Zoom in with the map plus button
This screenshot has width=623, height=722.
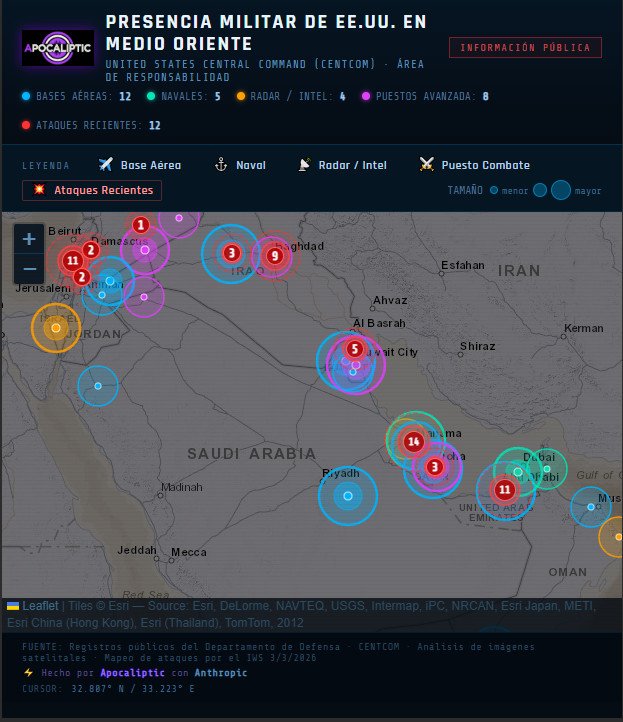(29, 239)
